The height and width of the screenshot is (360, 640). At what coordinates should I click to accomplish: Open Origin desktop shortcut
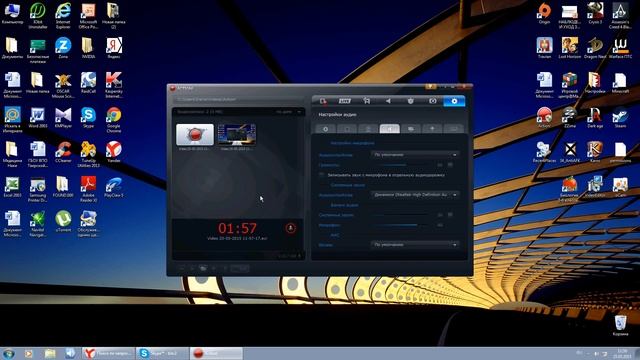point(544,13)
